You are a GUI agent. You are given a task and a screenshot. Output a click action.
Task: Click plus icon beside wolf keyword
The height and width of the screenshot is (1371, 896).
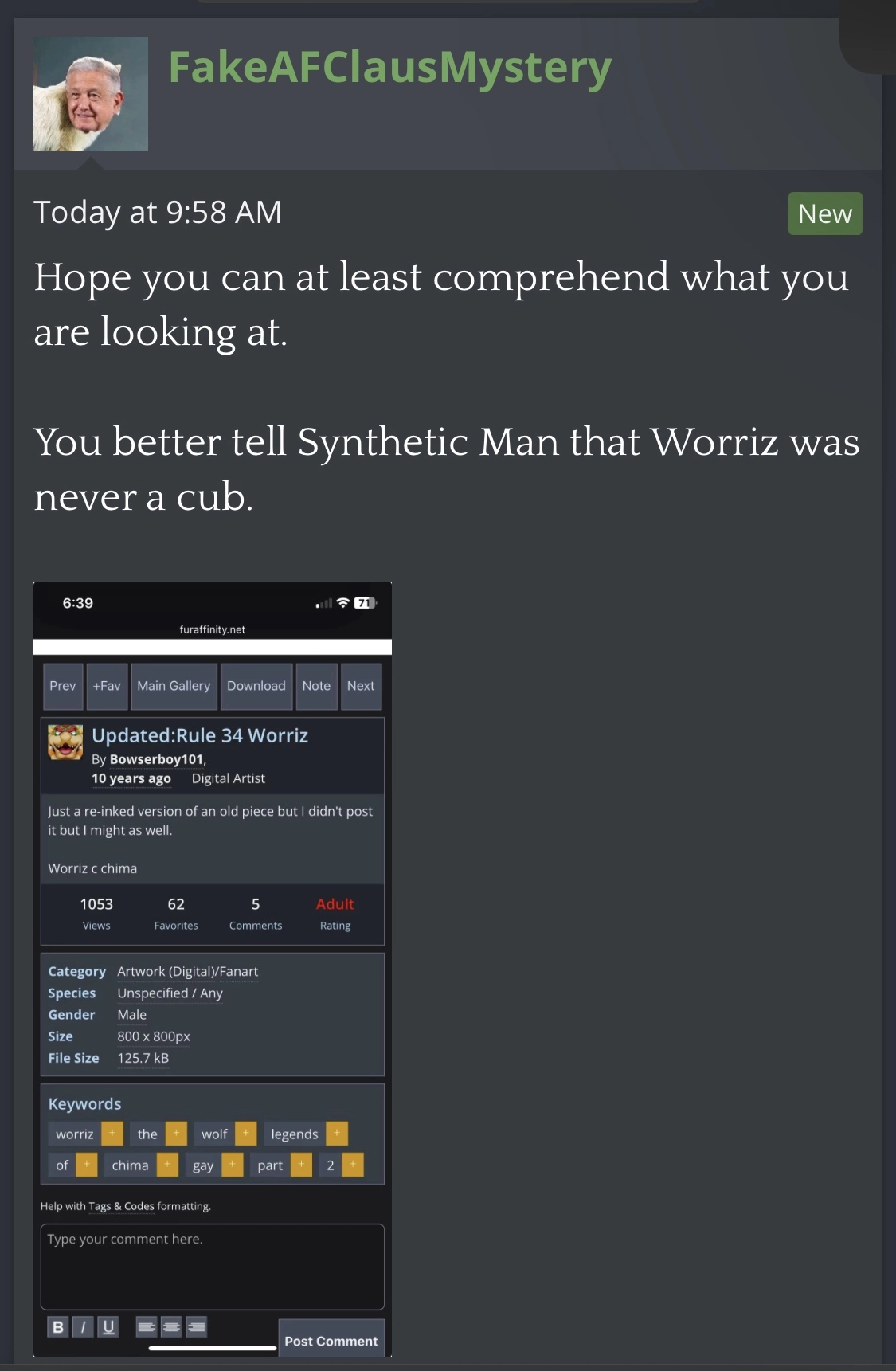point(246,1133)
